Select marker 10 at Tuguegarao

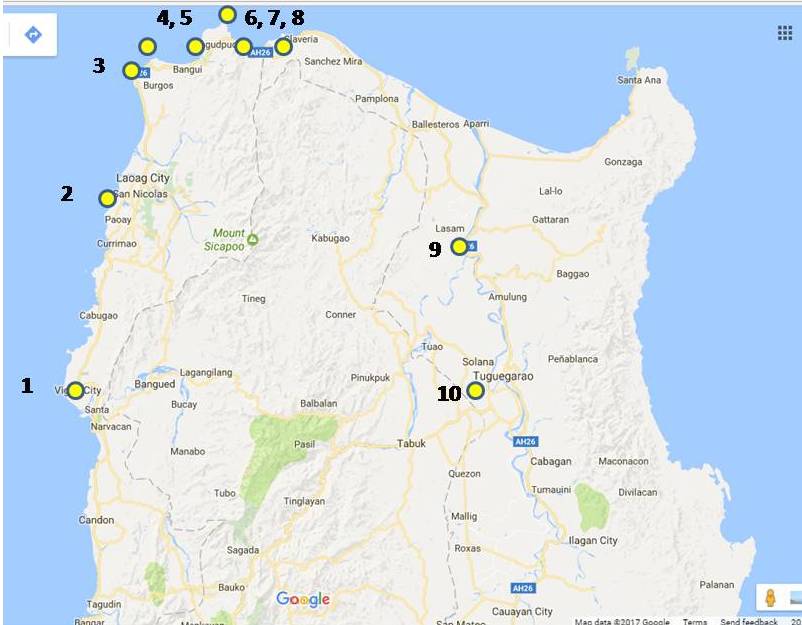point(476,391)
